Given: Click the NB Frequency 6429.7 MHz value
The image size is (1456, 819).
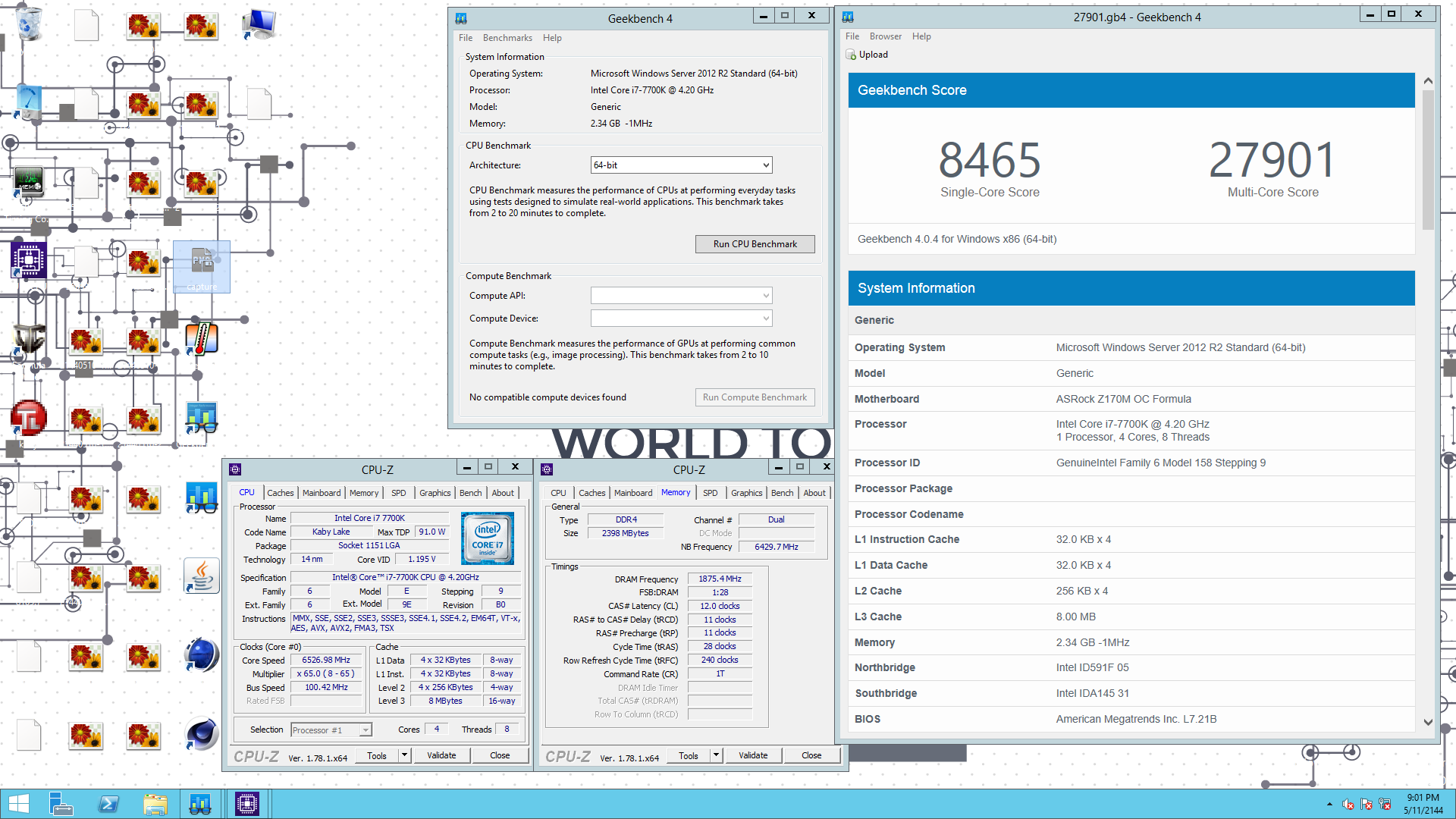Looking at the screenshot, I should 777,547.
